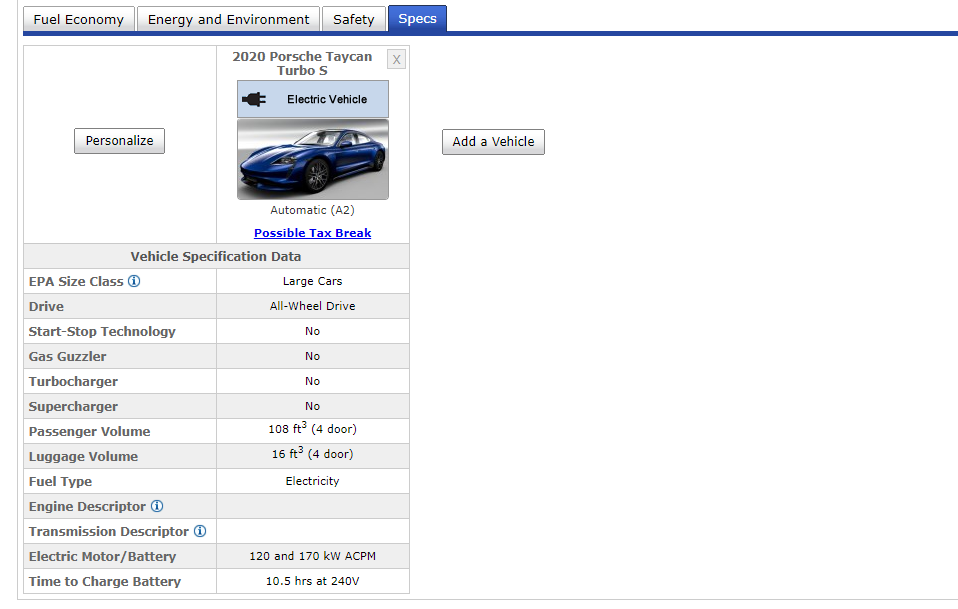Remove the Porsche Taycan with the X button
958x609 pixels.
397,59
